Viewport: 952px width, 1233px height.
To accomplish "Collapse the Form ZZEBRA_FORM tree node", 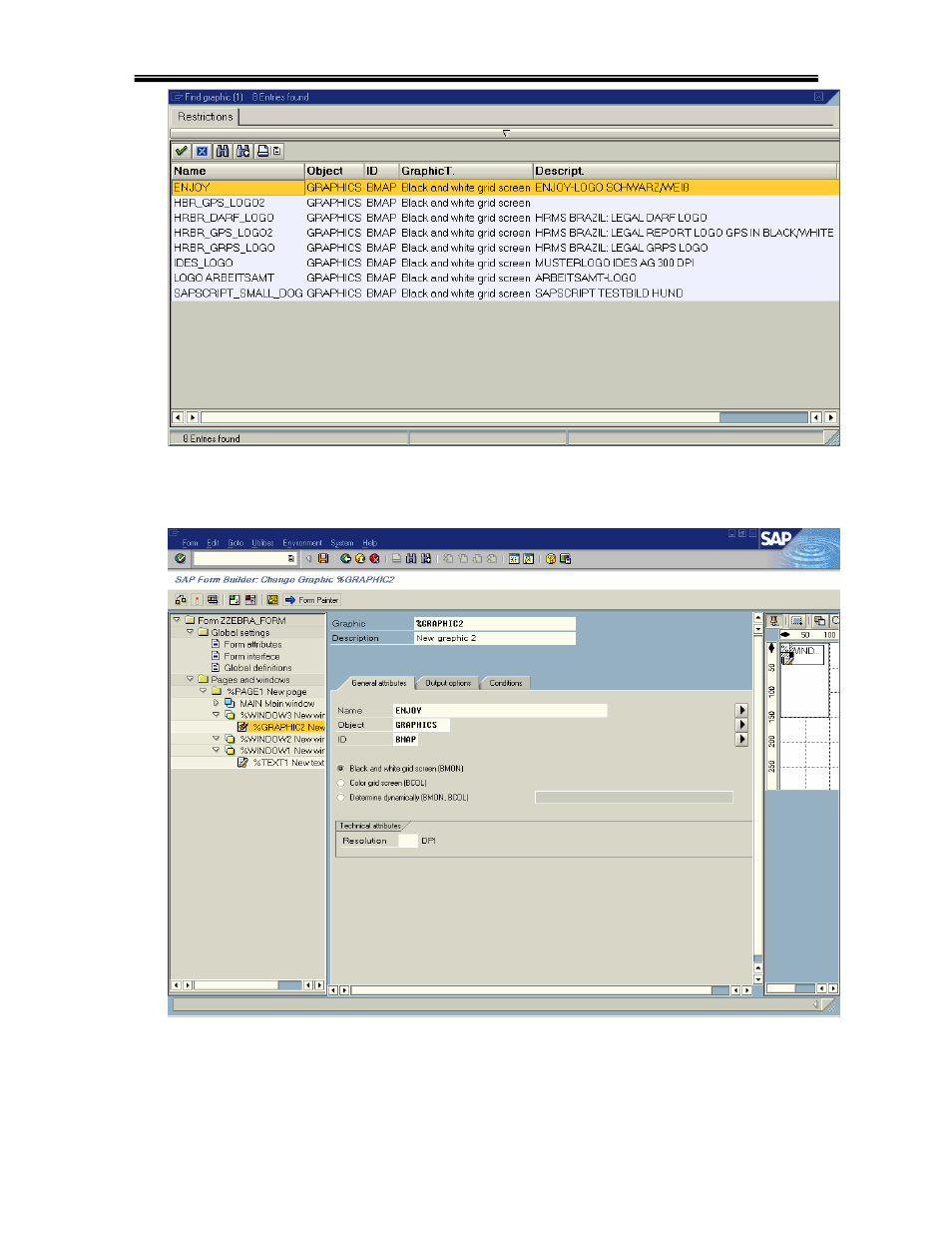I will click(x=177, y=619).
